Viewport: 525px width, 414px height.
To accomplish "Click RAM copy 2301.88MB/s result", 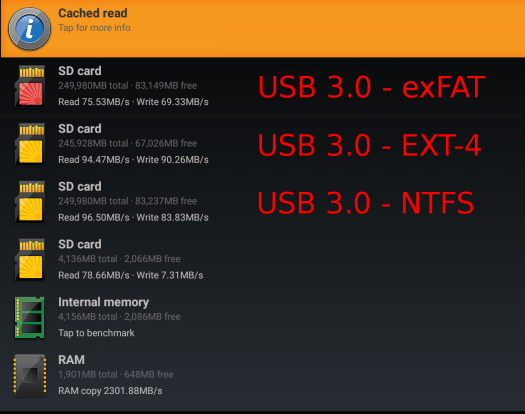I will tap(110, 391).
